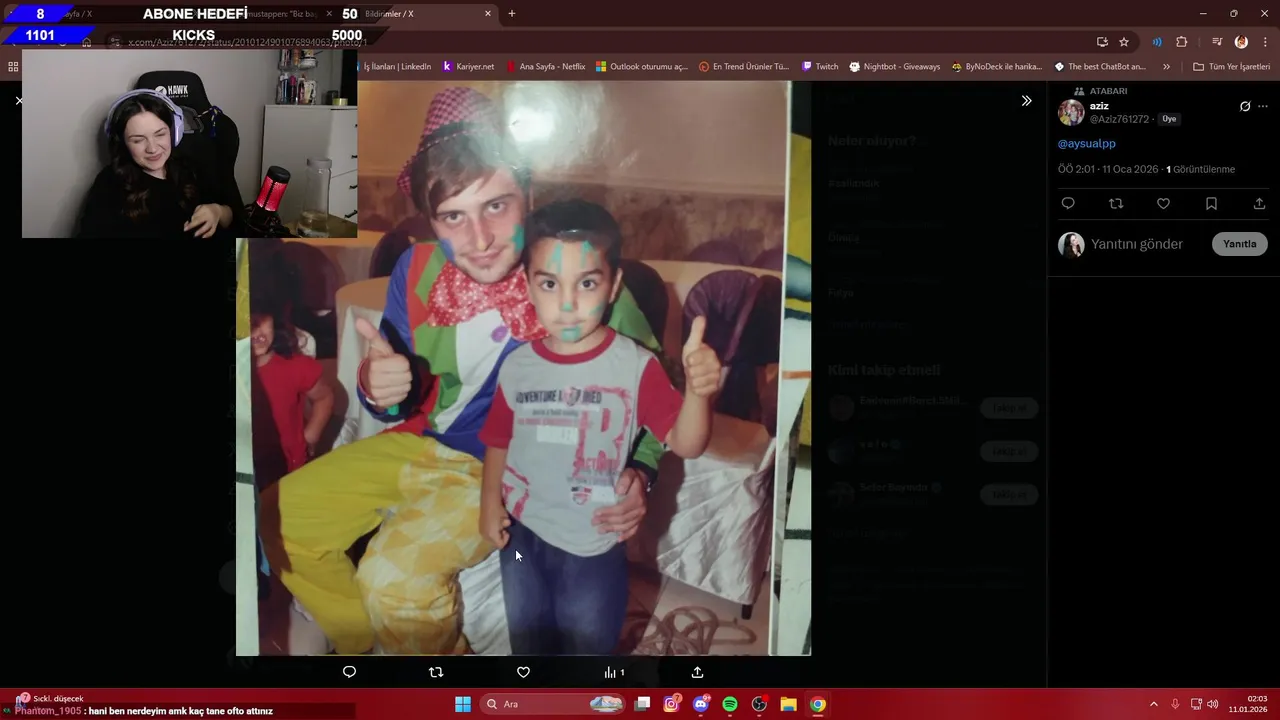
Task: Open the ByNoDeck ile harika bookmark
Action: (x=997, y=67)
